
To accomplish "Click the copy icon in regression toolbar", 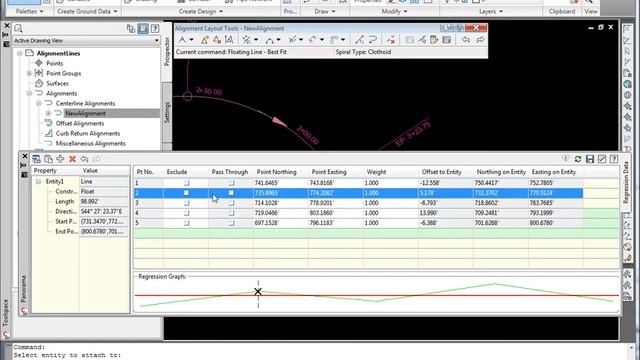I will [48, 159].
